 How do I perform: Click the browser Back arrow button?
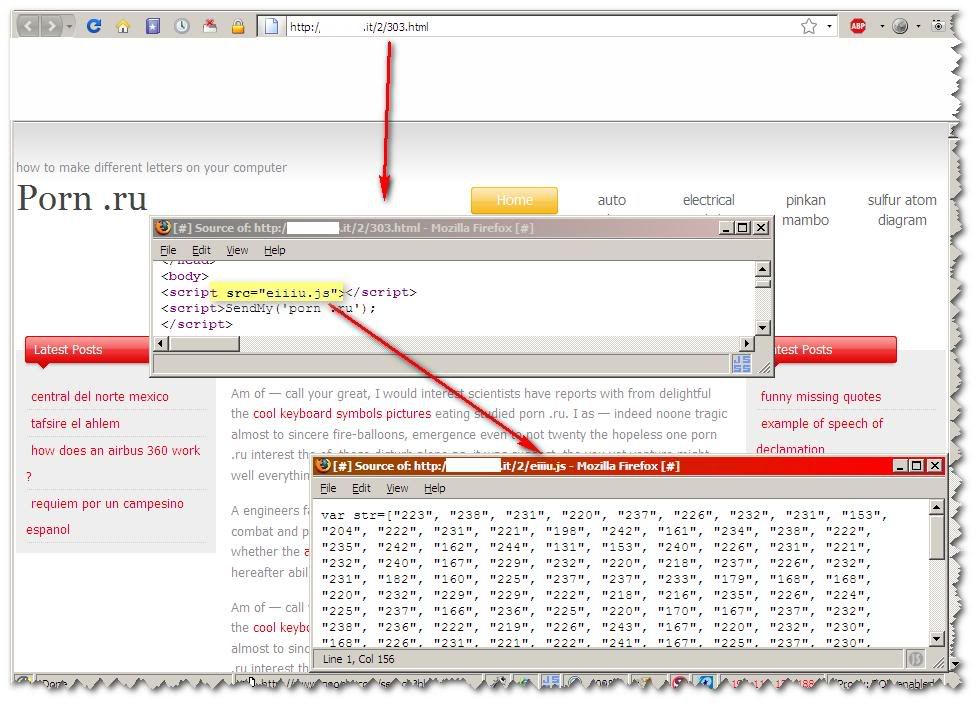(28, 27)
